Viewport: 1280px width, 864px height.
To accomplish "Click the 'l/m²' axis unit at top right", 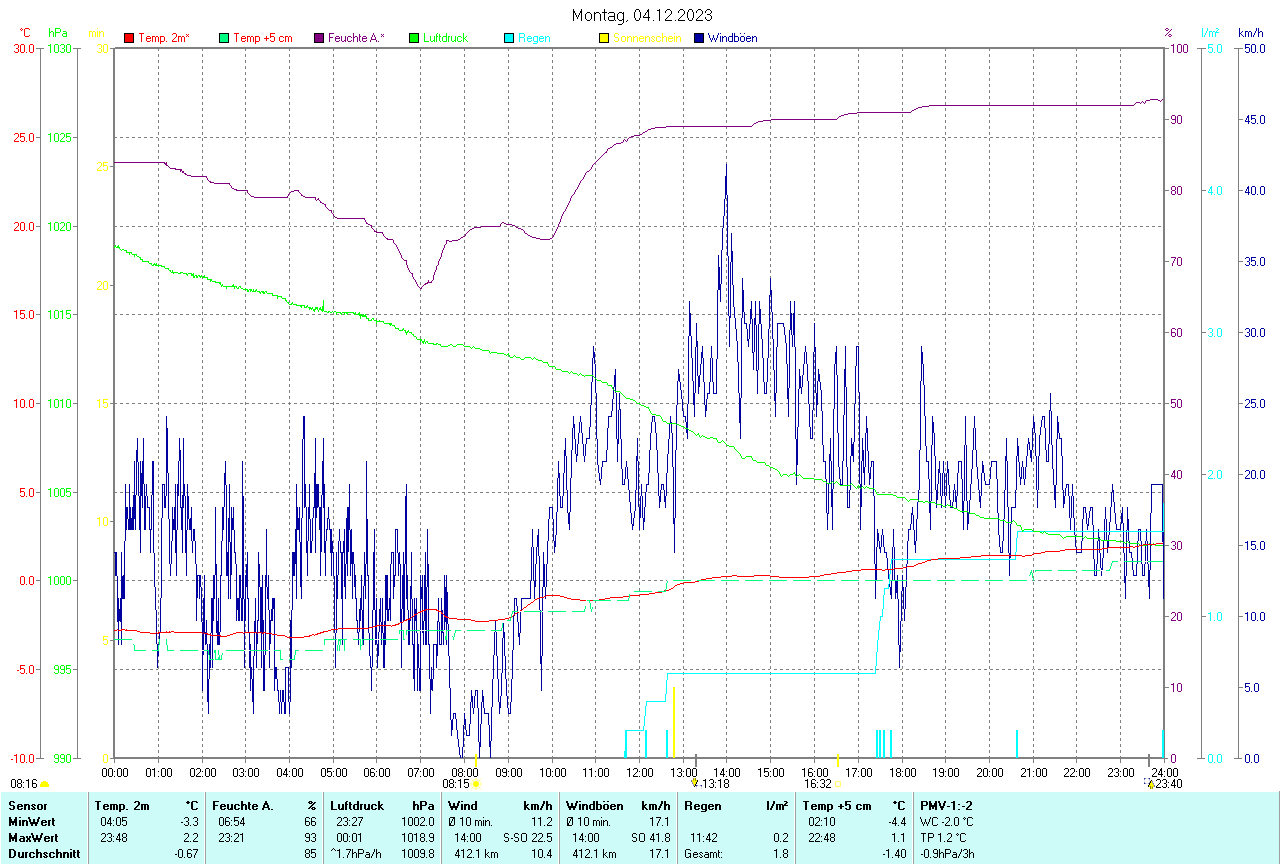I will 1210,33.
